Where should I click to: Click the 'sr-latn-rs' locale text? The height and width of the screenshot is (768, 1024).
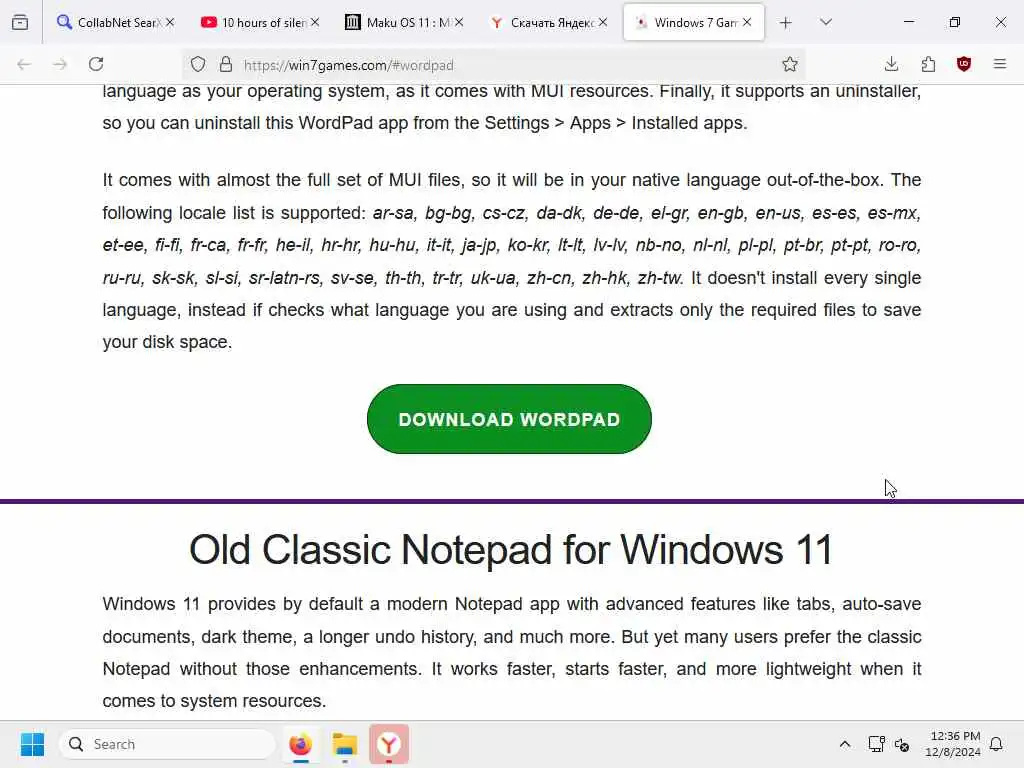[x=285, y=278]
